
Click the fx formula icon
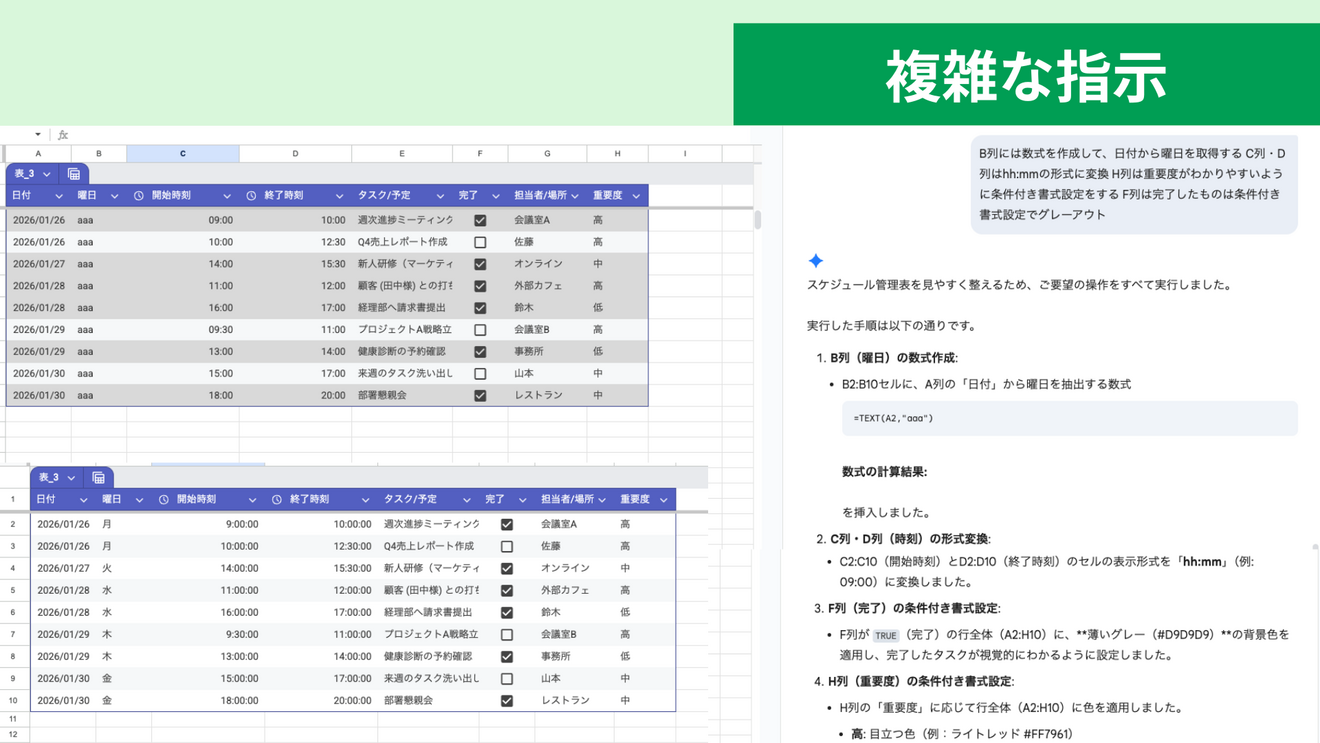63,135
